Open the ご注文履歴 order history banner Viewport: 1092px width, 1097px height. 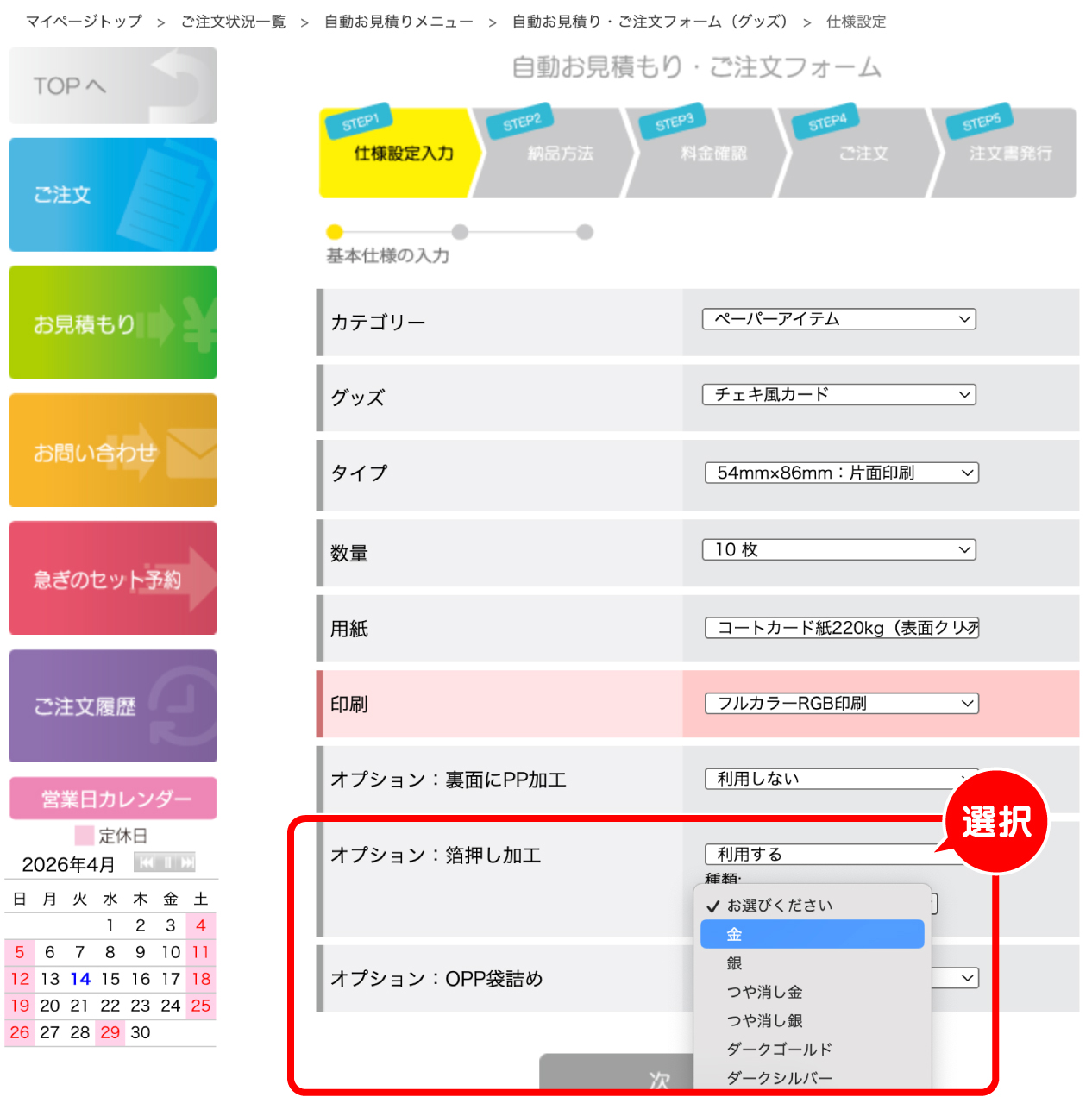click(113, 706)
